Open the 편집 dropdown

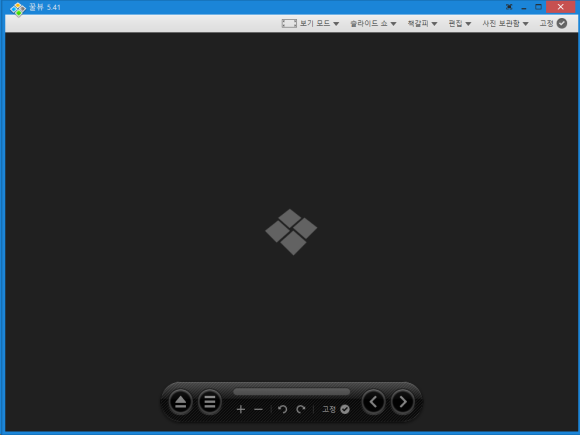click(x=459, y=23)
